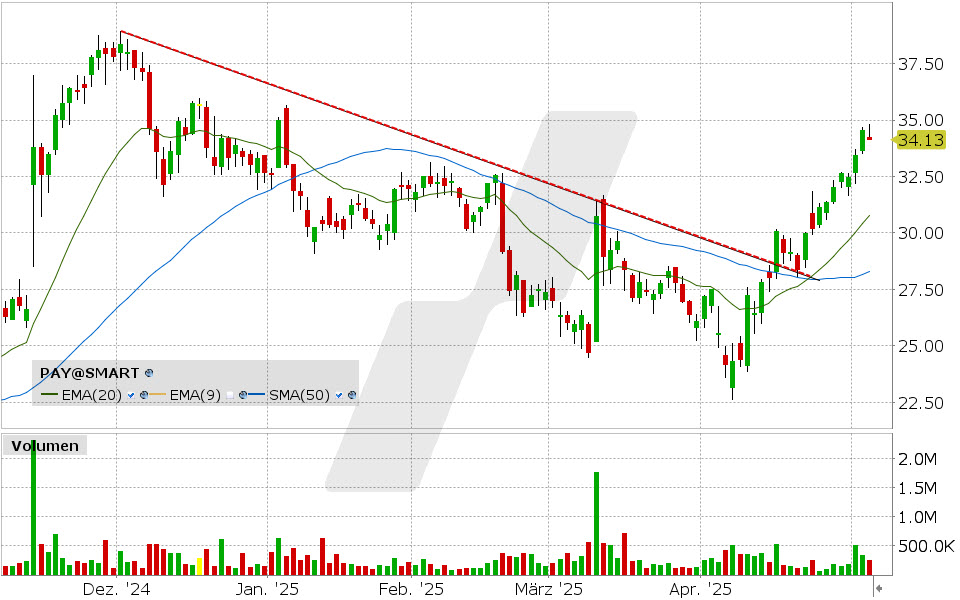This screenshot has width=960, height=600.
Task: Click the Feb. '25 date label
Action: tap(411, 589)
